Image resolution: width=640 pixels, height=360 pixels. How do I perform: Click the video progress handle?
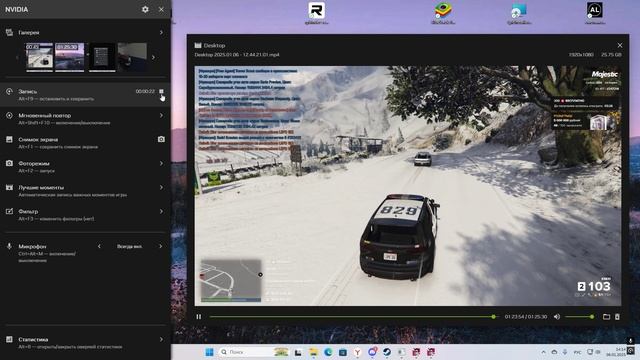[494, 317]
